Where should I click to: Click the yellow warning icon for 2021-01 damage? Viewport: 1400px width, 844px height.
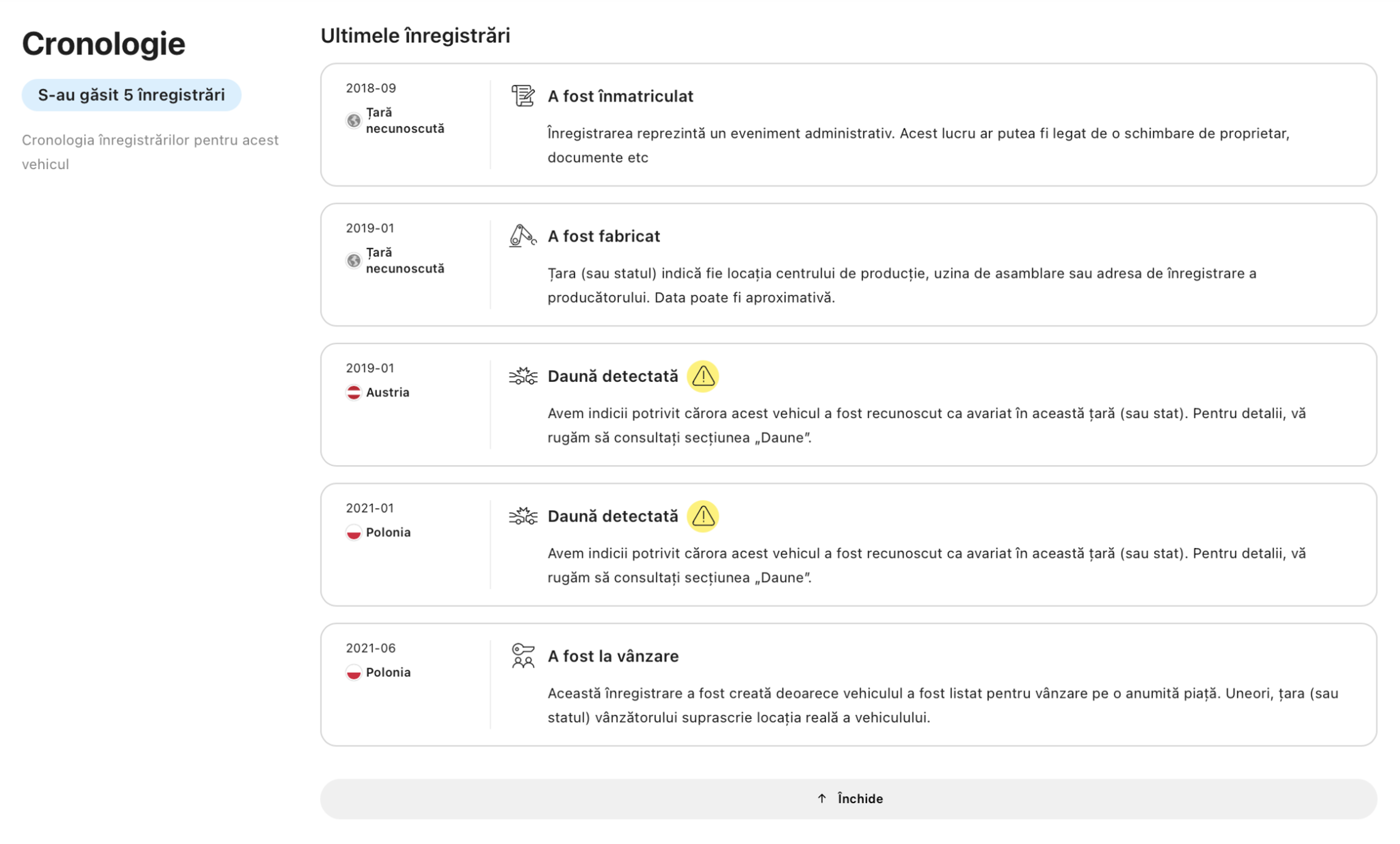[703, 516]
